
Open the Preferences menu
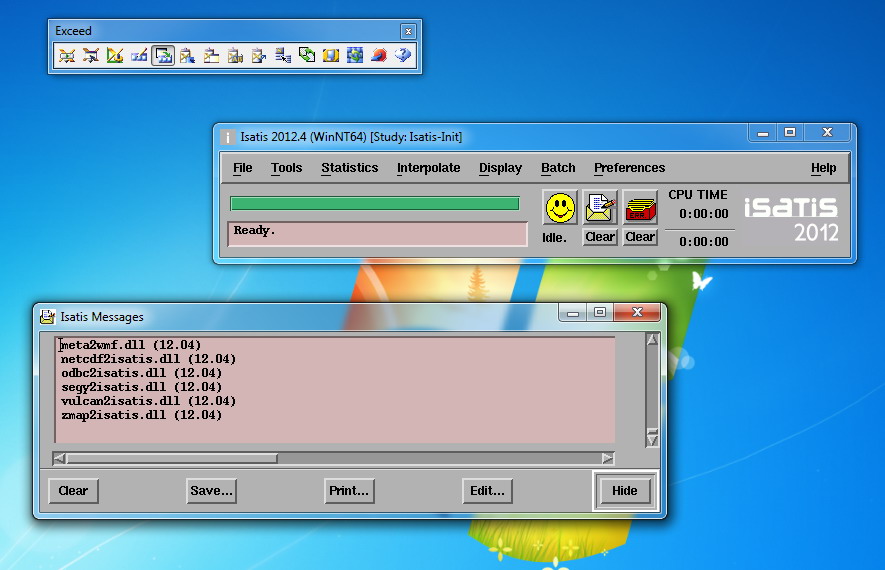point(629,168)
